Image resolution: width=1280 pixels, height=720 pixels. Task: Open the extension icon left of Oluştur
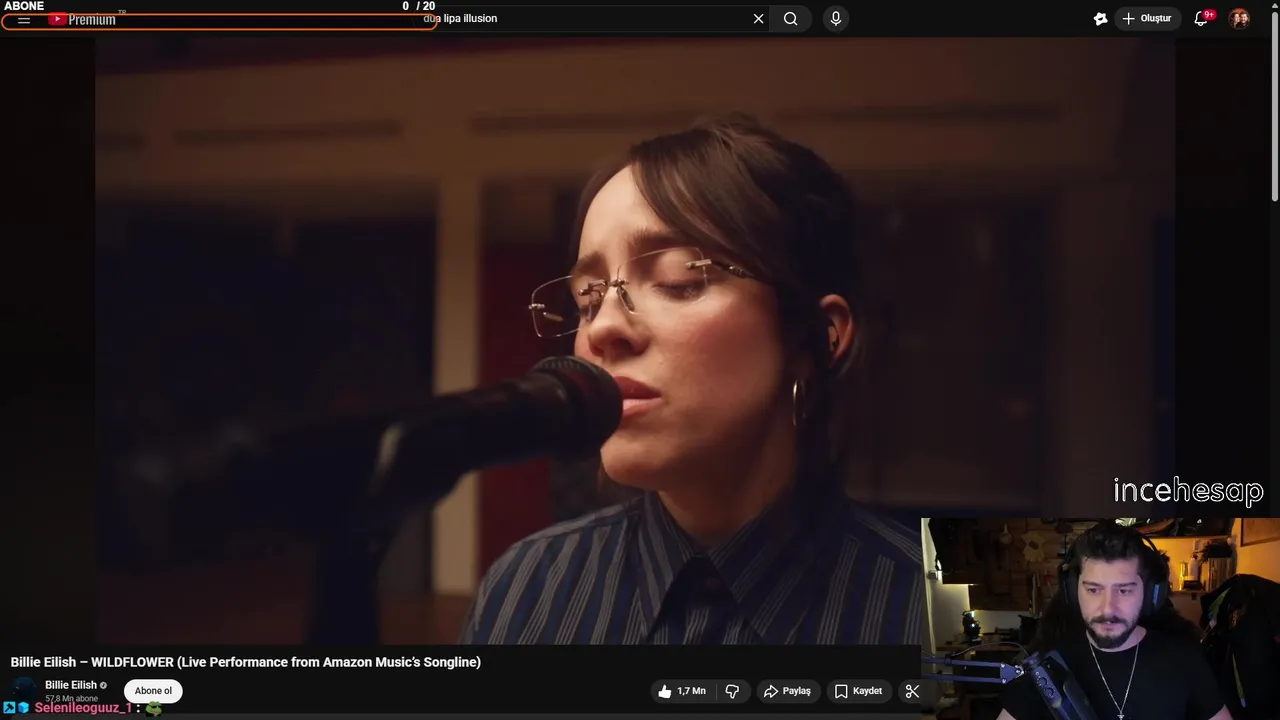tap(1100, 19)
